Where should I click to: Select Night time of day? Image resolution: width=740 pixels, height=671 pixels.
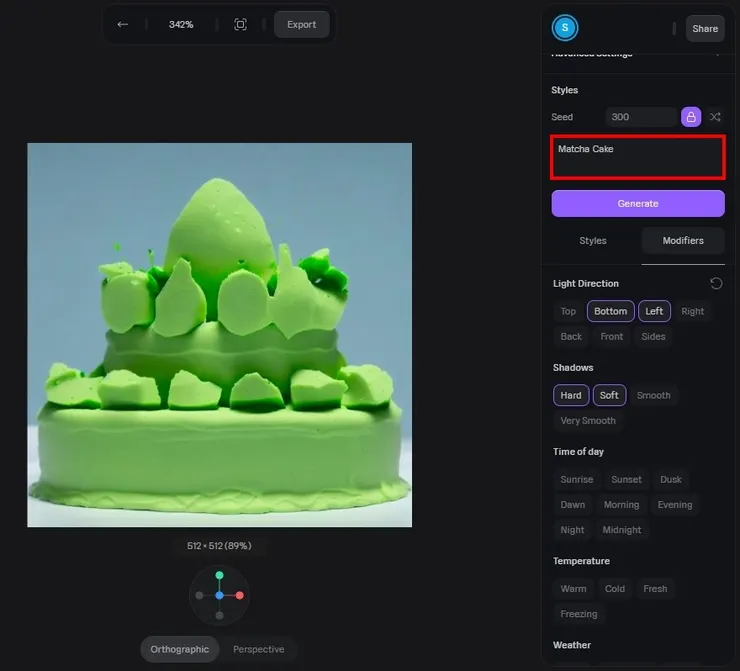(x=572, y=530)
